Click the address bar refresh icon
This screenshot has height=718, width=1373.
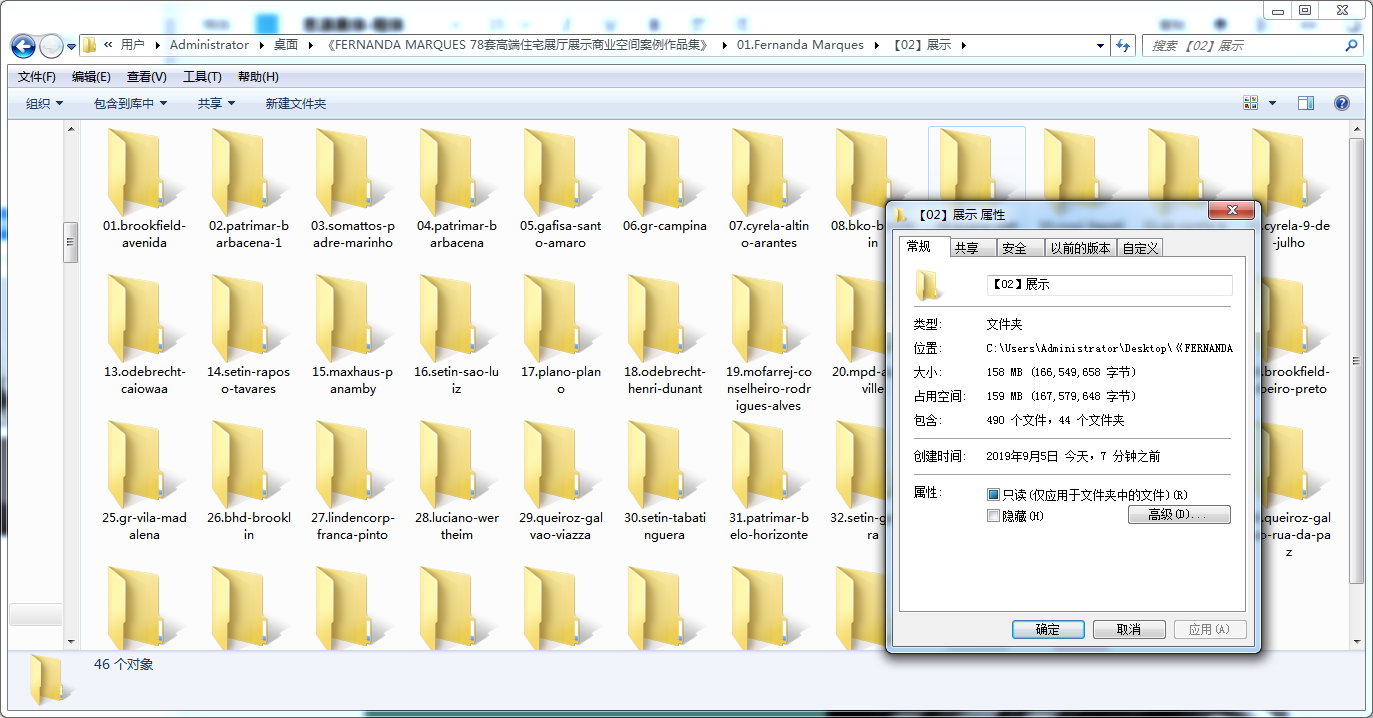1123,45
